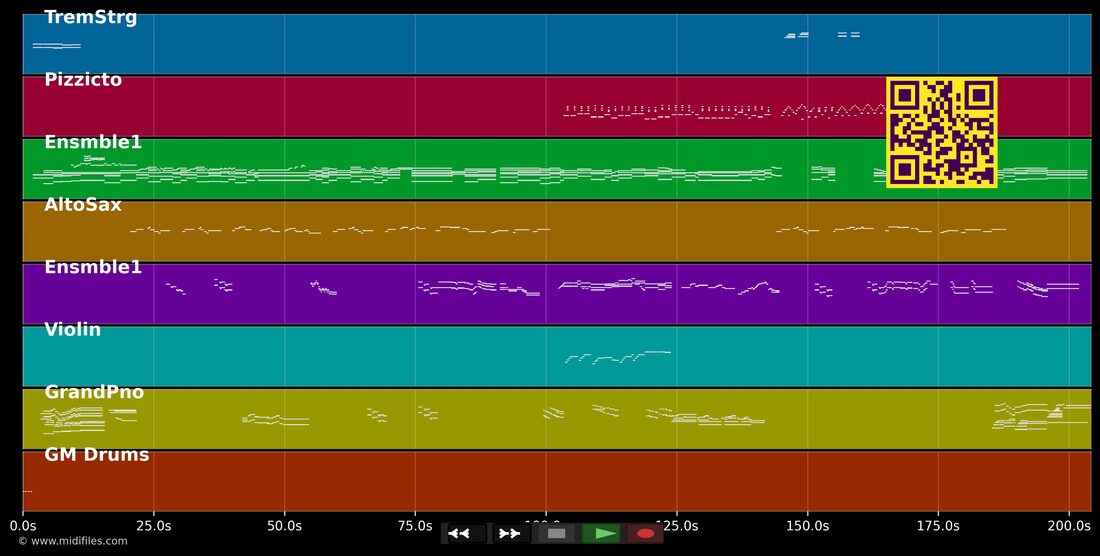Click the red record button

(645, 534)
